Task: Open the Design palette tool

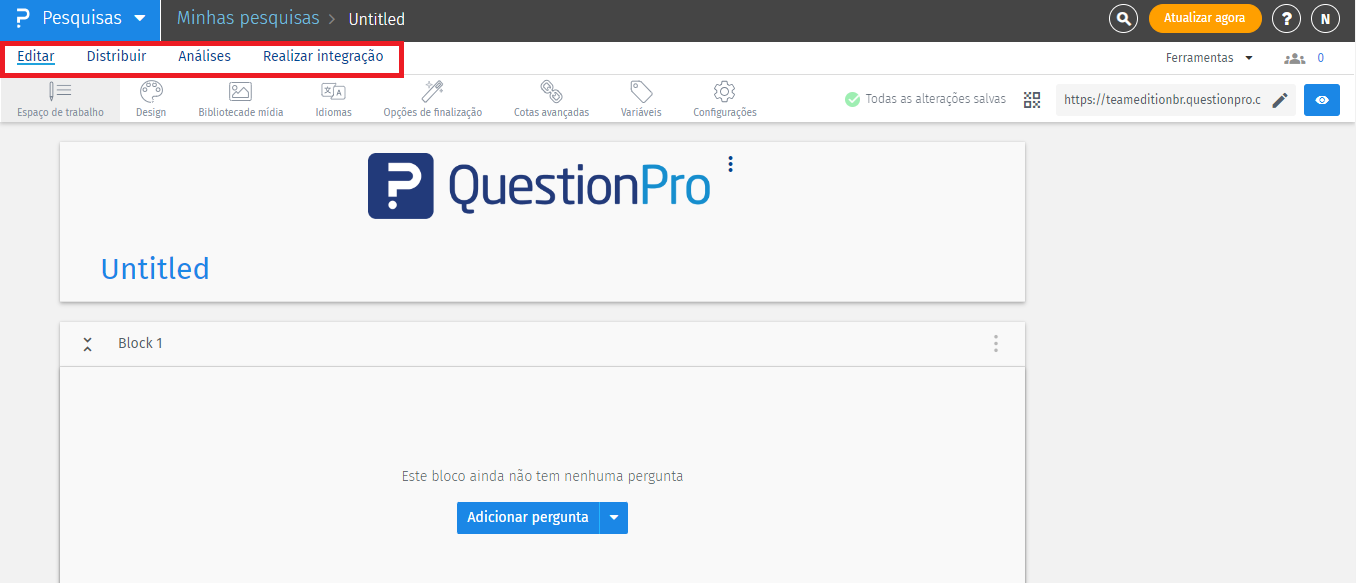Action: (151, 99)
